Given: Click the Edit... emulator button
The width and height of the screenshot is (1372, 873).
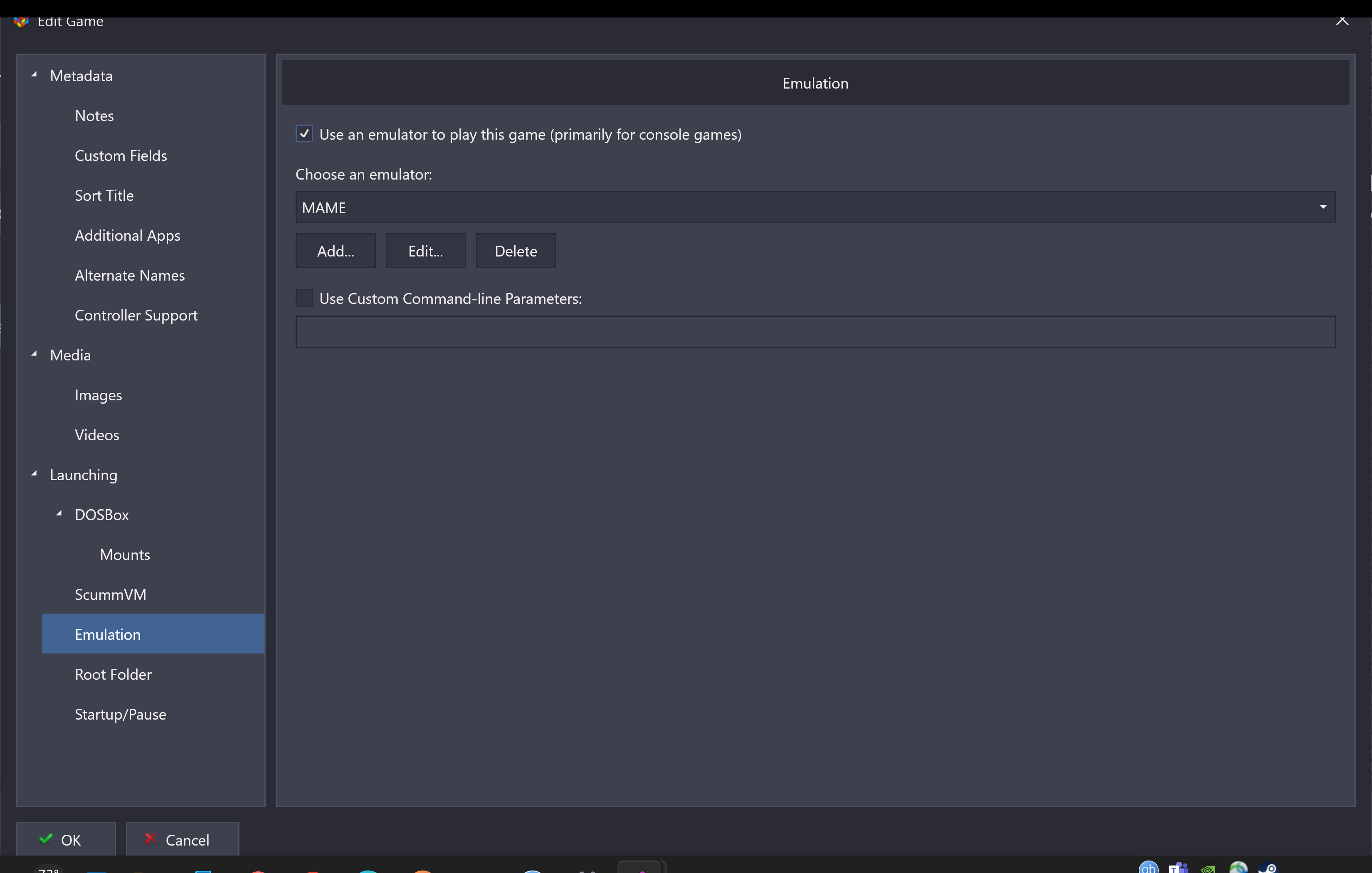Looking at the screenshot, I should tap(426, 251).
